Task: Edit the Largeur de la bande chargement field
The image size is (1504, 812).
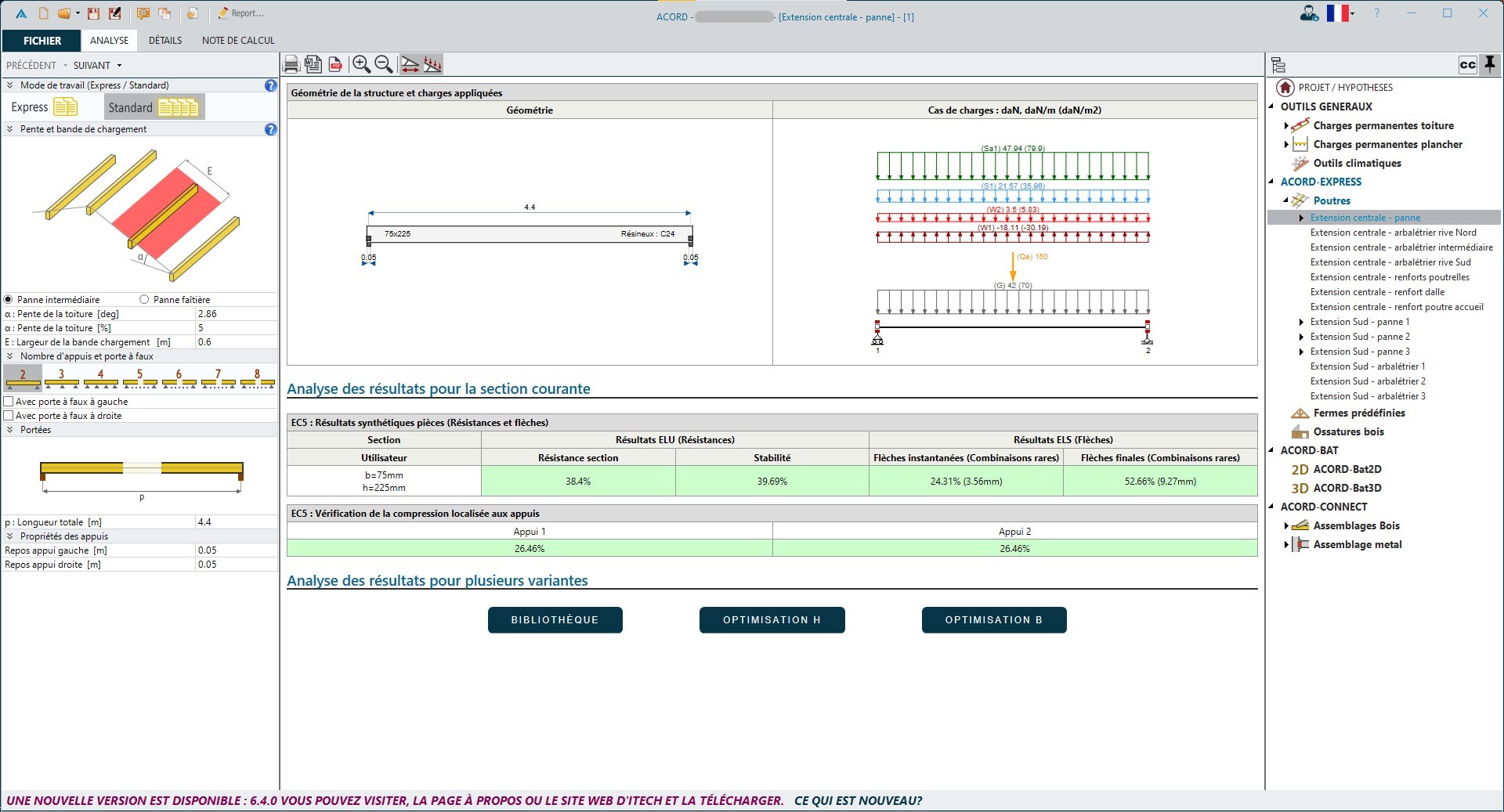Action: (237, 342)
